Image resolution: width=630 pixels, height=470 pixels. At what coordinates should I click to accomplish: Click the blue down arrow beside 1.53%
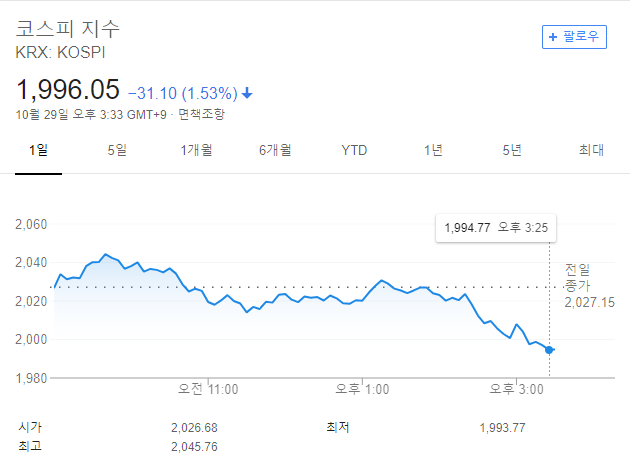[247, 93]
